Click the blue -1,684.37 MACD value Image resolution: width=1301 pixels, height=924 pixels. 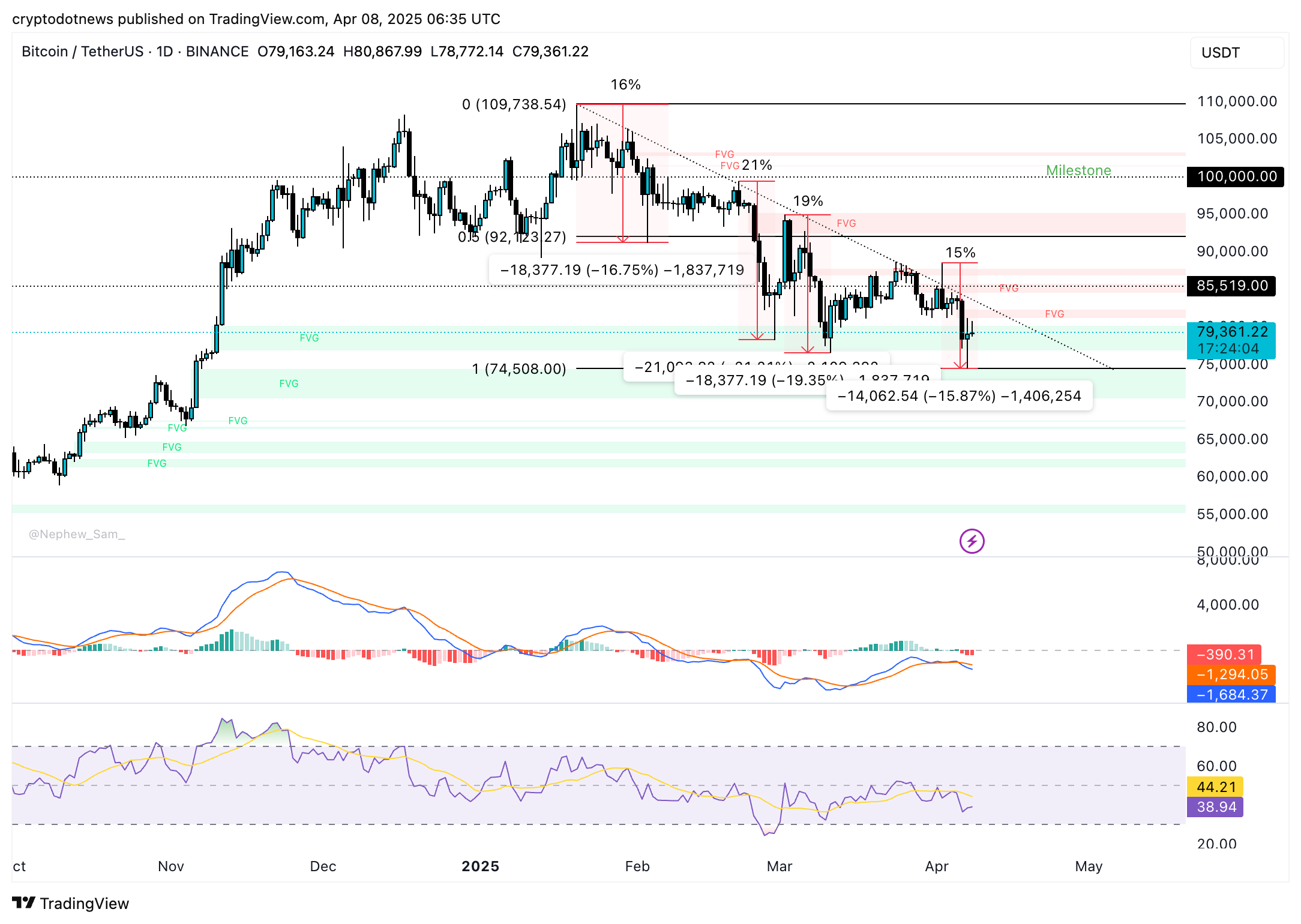(x=1231, y=695)
